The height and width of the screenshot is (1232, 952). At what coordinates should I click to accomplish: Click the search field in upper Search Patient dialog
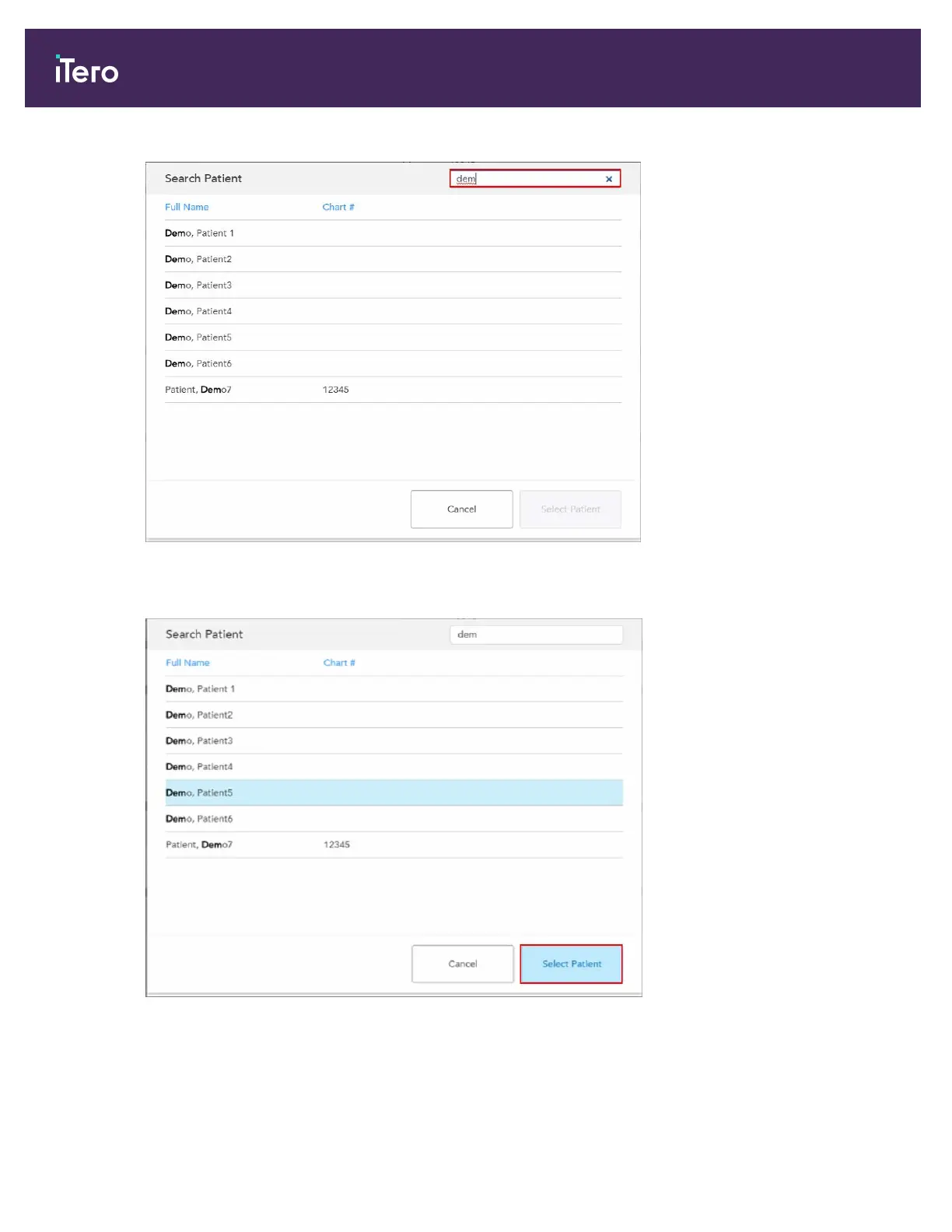pyautogui.click(x=535, y=179)
